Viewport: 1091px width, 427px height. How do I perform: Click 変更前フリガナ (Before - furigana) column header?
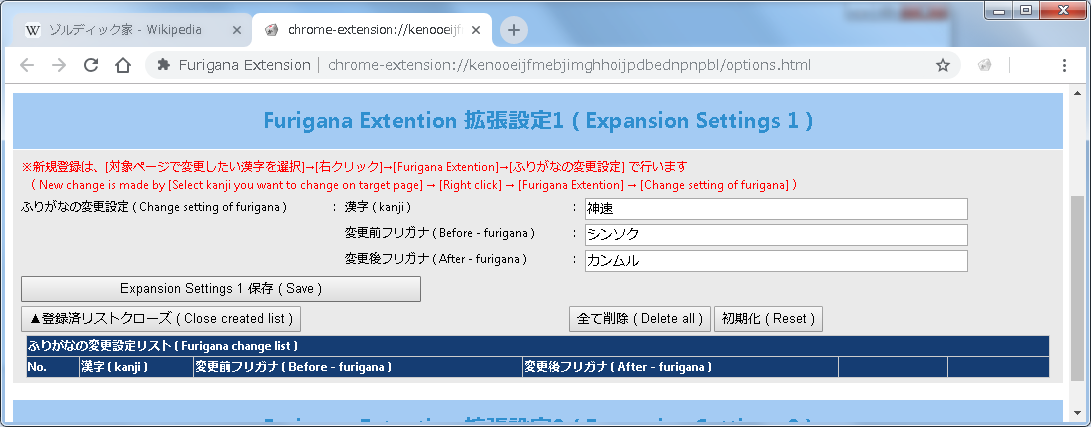(x=358, y=367)
